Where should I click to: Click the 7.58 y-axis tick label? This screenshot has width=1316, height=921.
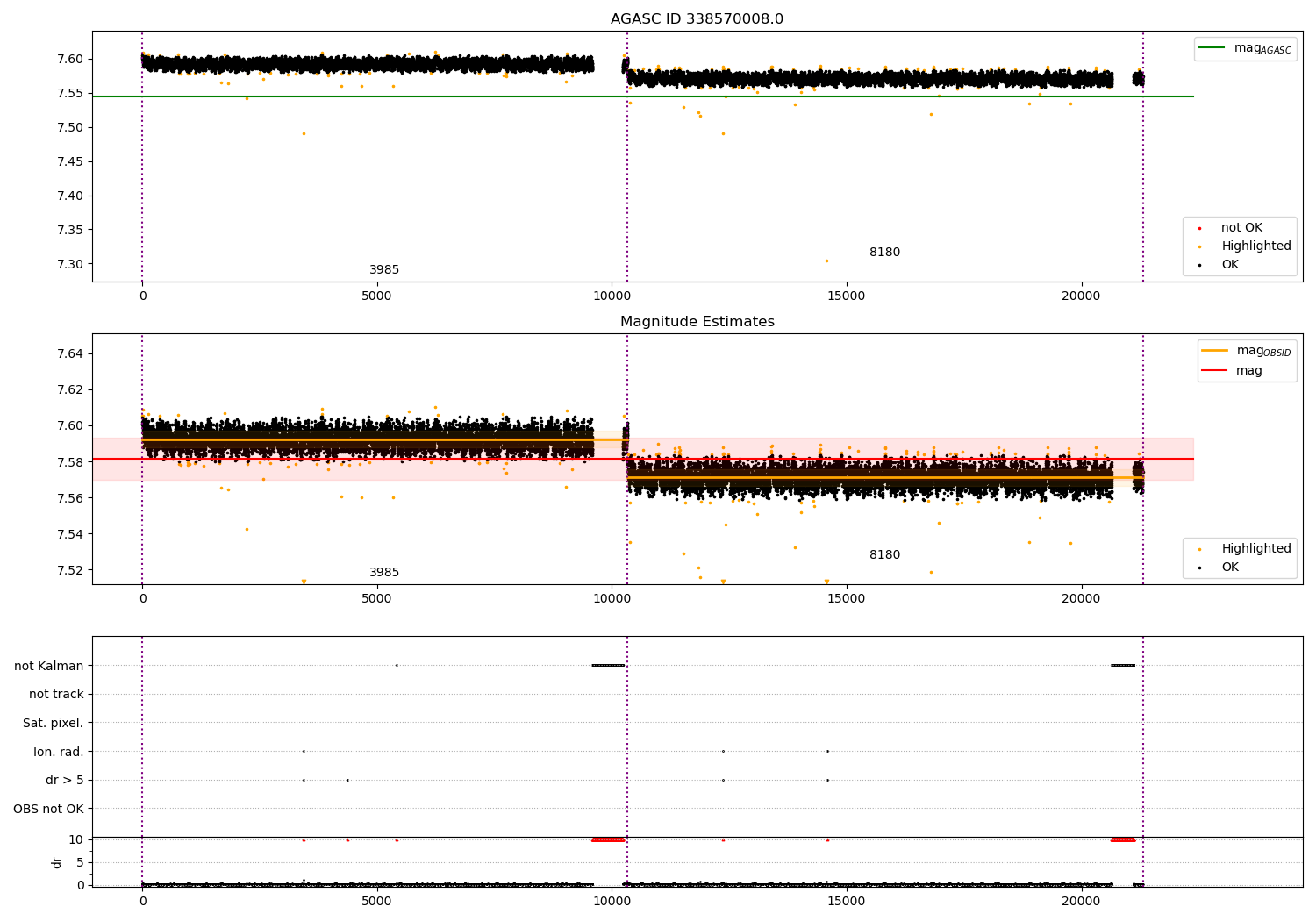(72, 462)
